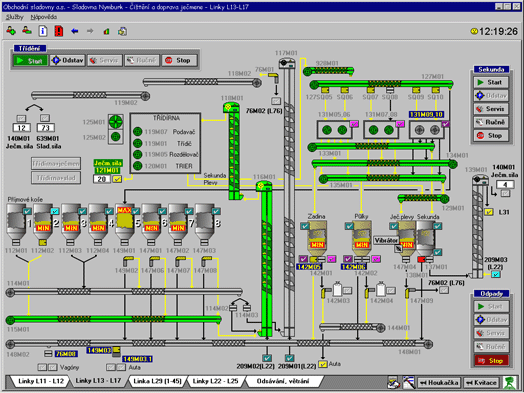524x393 pixels.
Task: Click the Houkačka horn button
Action: point(439,383)
